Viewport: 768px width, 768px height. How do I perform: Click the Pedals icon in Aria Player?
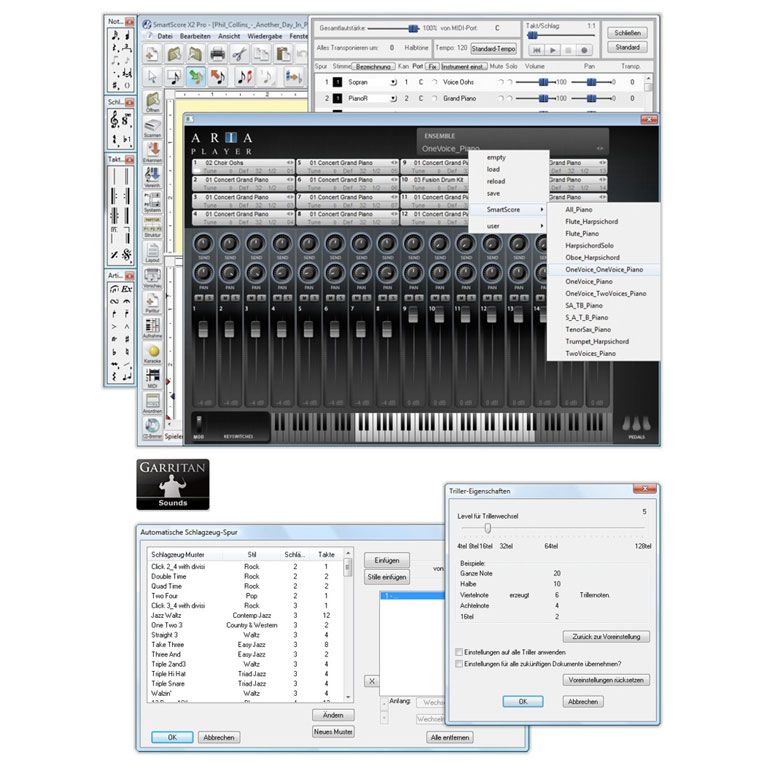(636, 425)
